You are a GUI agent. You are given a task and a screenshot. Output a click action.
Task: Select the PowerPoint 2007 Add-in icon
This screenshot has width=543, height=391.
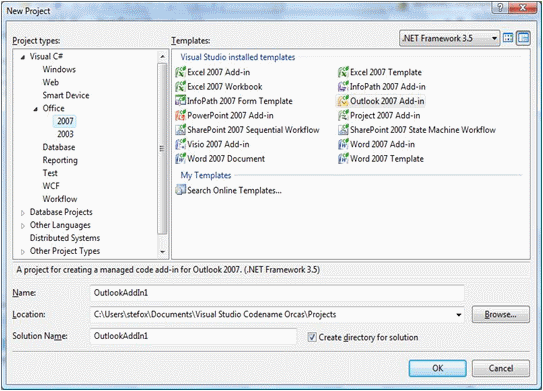[180, 115]
